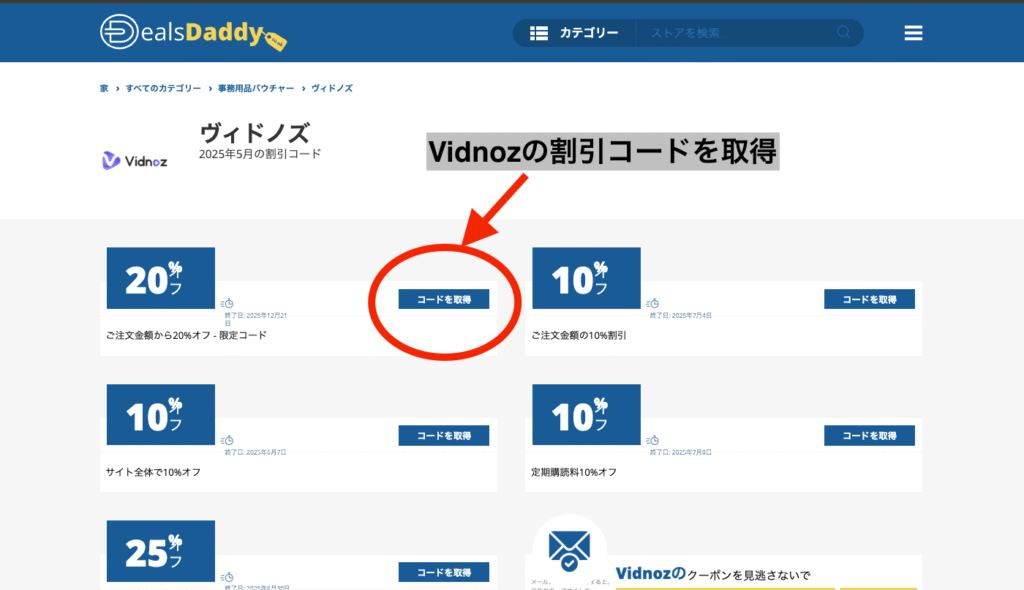Click the search magnifier icon
The width and height of the screenshot is (1024, 590).
pyautogui.click(x=843, y=32)
